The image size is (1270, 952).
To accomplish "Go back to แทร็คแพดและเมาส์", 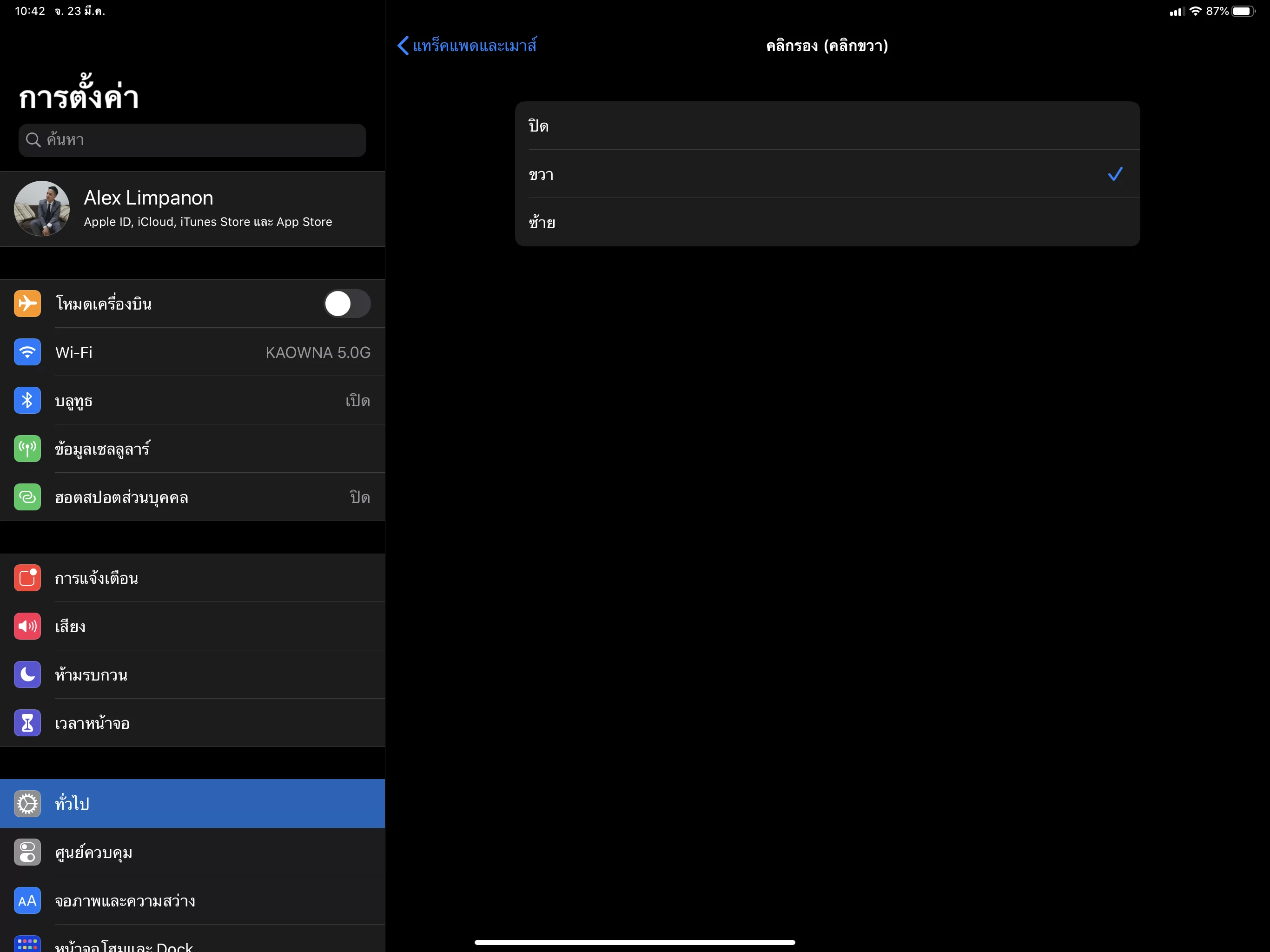I will 467,46.
